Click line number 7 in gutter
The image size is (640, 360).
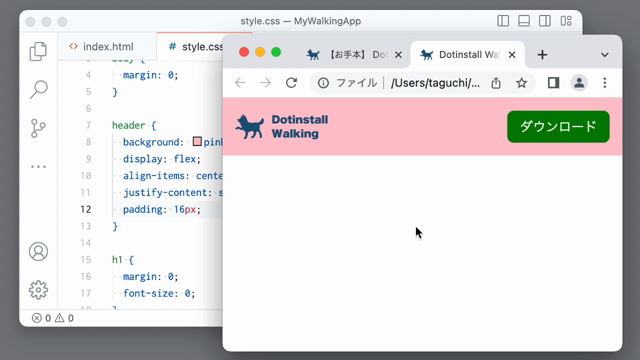point(88,125)
